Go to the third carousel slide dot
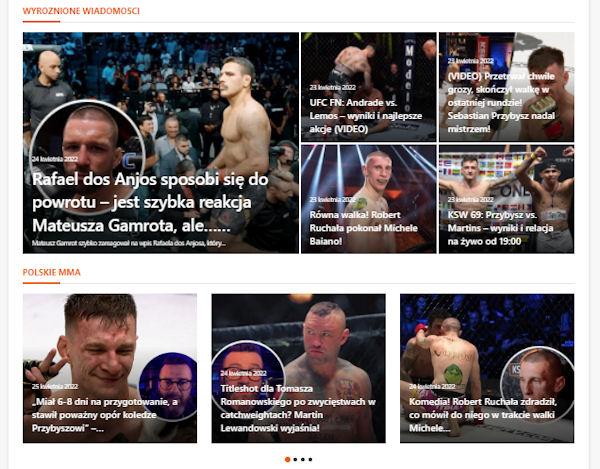Viewport: 600px width, 469px height. pyautogui.click(x=303, y=459)
